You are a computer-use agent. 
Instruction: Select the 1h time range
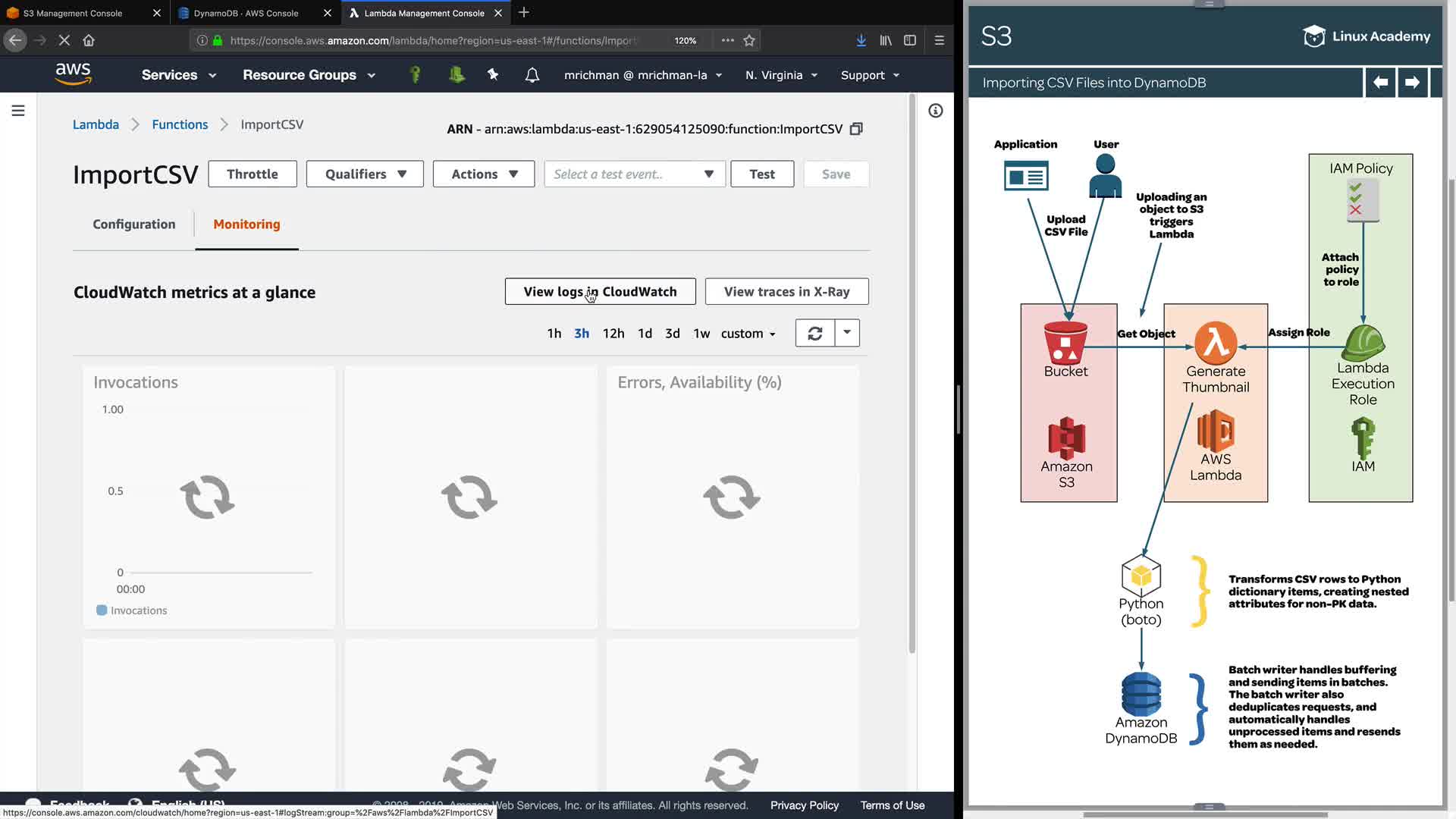[554, 334]
